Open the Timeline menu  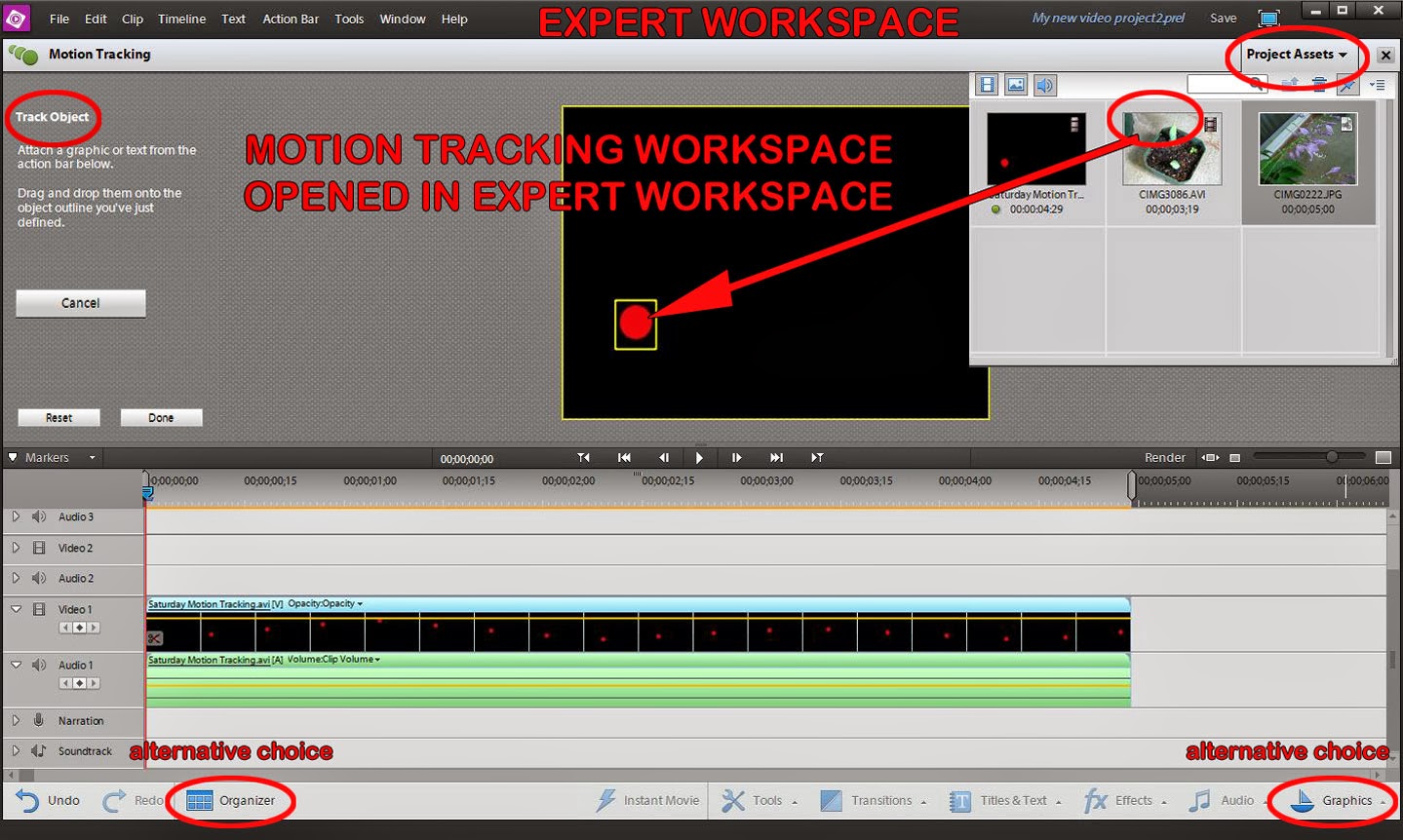[x=181, y=19]
